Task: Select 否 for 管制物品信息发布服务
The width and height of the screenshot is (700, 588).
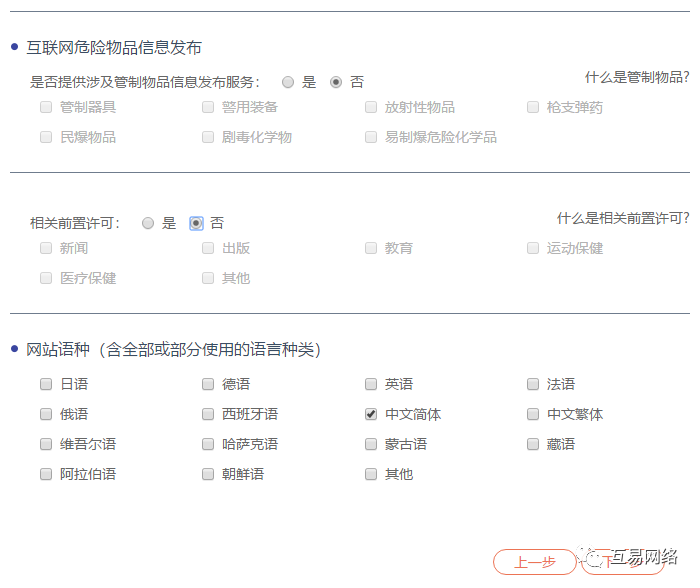Action: (336, 82)
